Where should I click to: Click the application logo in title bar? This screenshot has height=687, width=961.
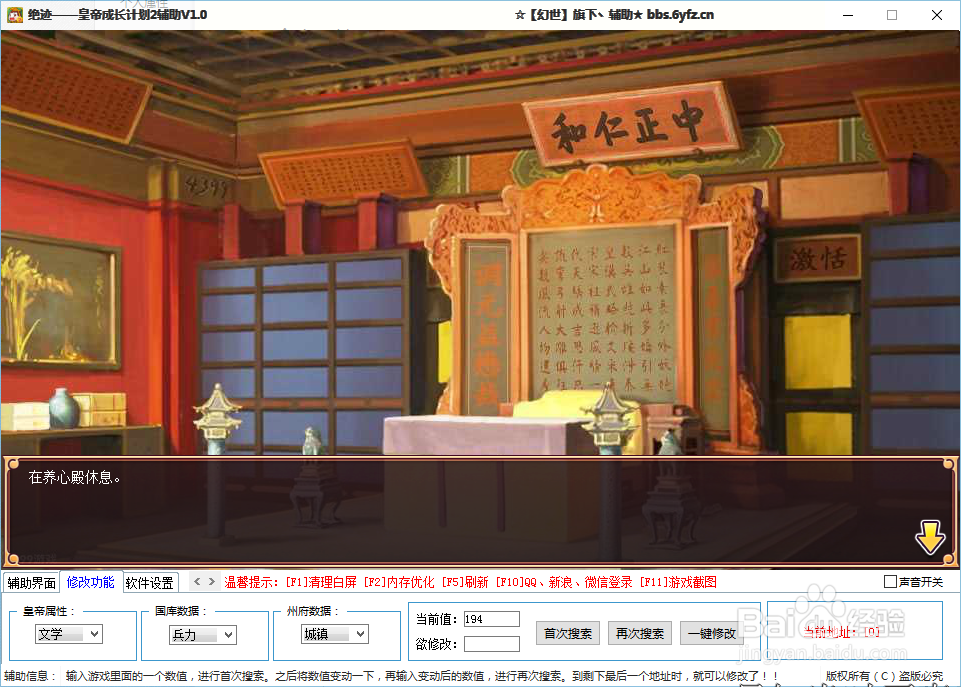[x=14, y=14]
